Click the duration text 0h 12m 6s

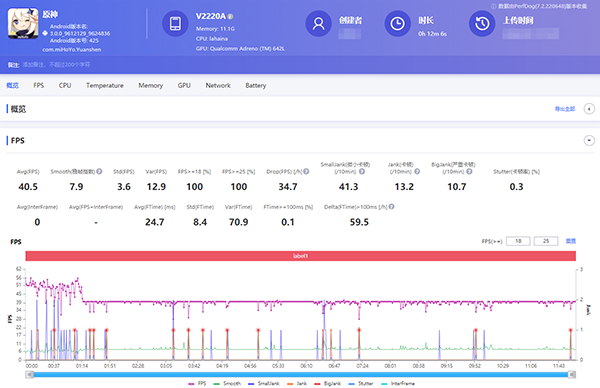tap(432, 34)
